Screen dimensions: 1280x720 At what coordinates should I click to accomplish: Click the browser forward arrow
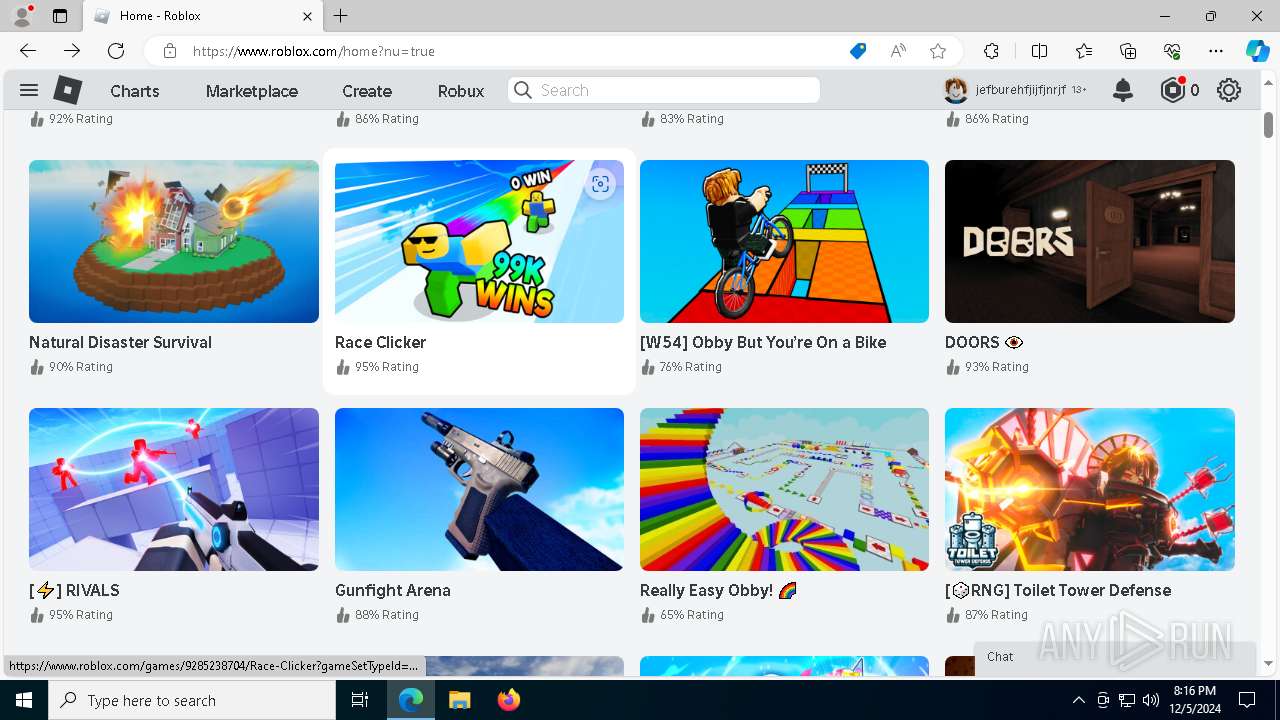pos(72,51)
